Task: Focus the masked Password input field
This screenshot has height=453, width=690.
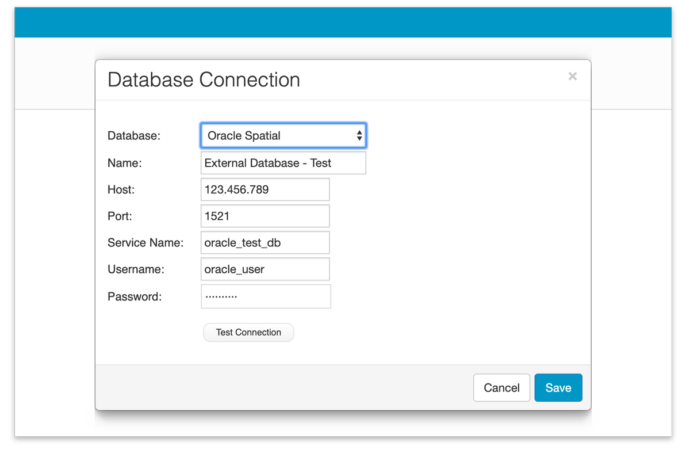Action: (x=265, y=296)
